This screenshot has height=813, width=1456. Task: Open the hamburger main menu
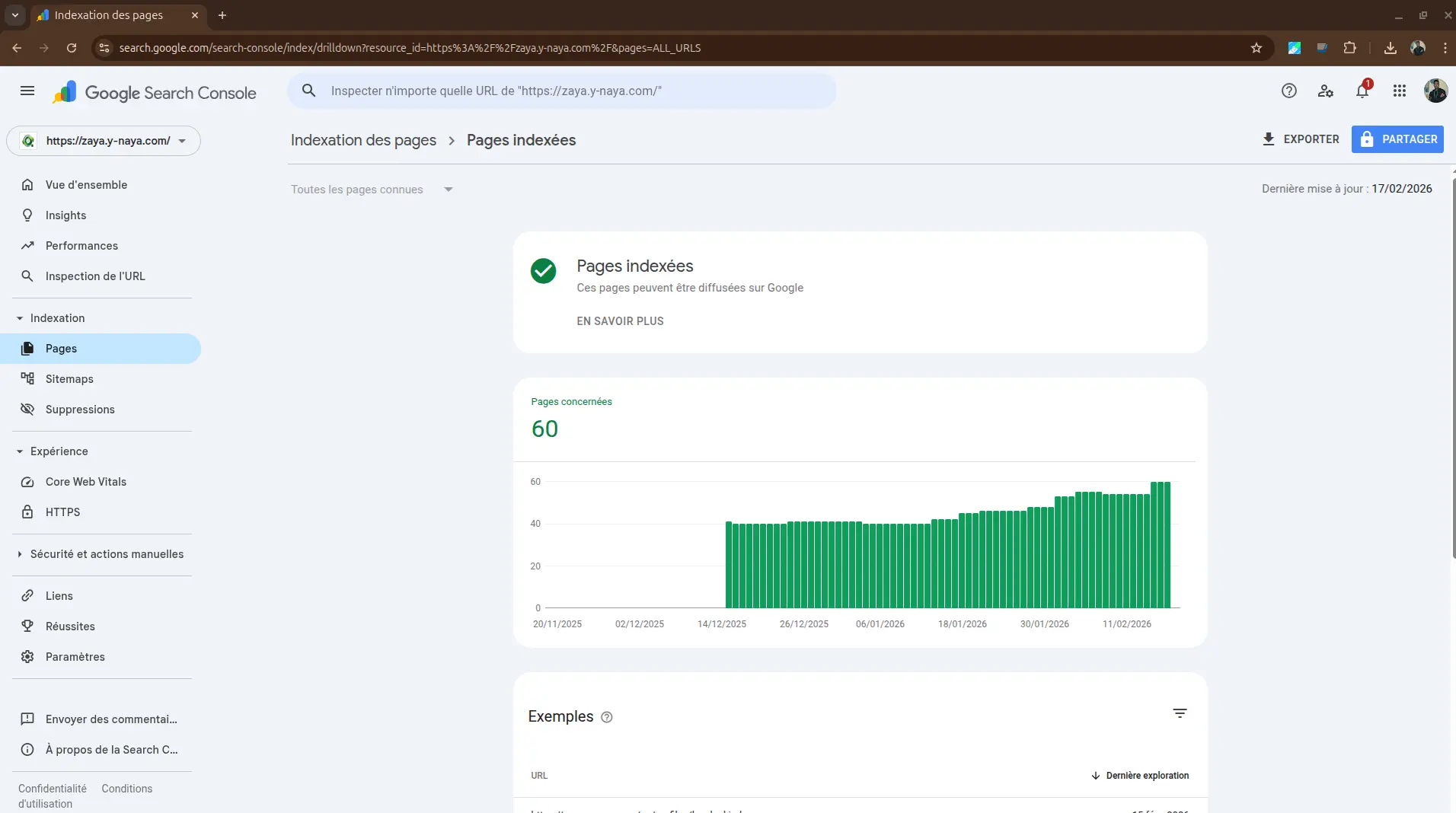[27, 91]
